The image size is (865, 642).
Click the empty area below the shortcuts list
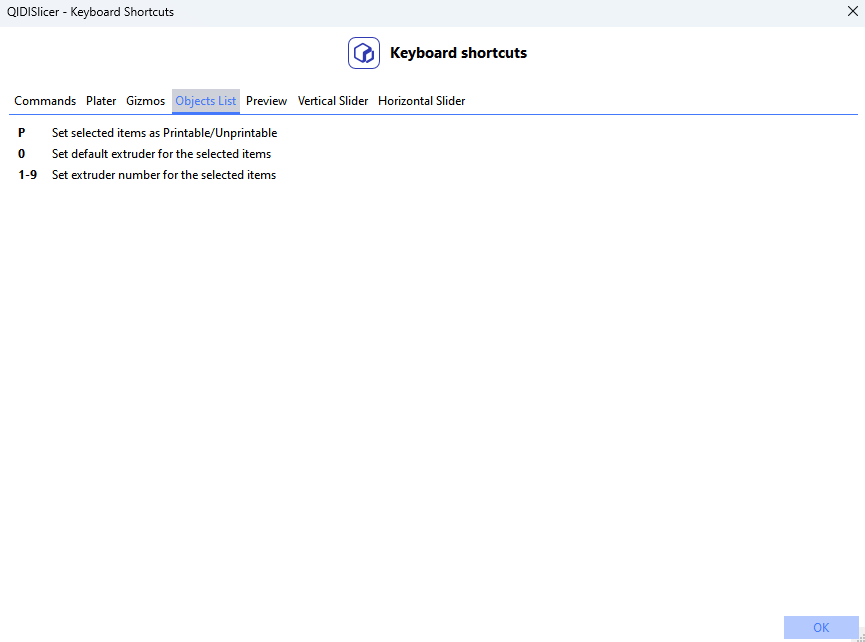tap(430, 400)
